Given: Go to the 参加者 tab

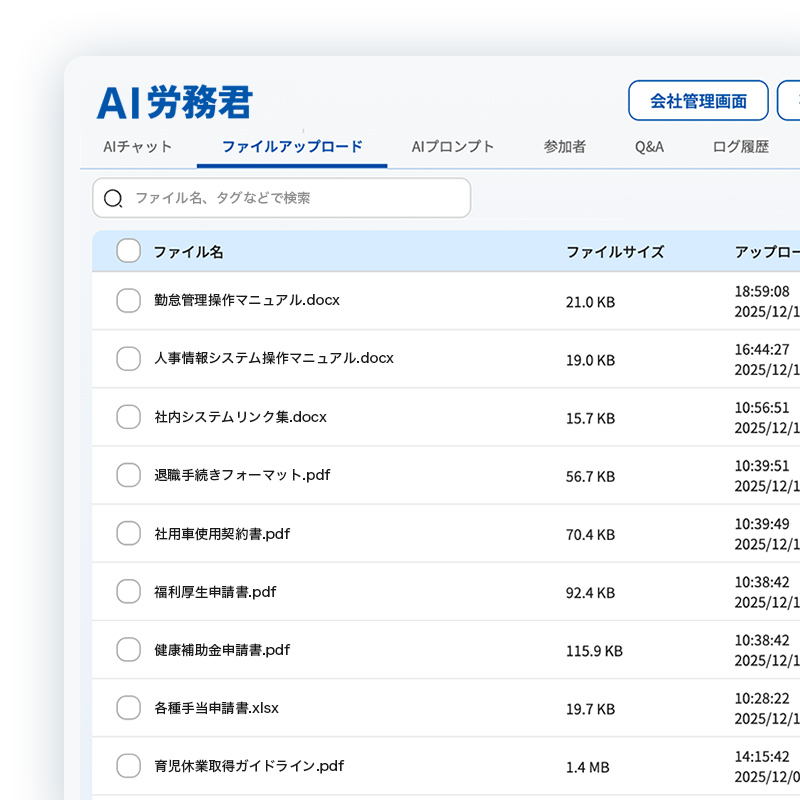Looking at the screenshot, I should coord(565,147).
